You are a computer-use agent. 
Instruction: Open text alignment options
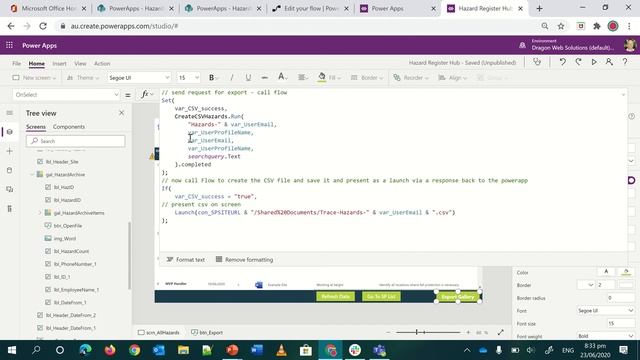coord(302,78)
